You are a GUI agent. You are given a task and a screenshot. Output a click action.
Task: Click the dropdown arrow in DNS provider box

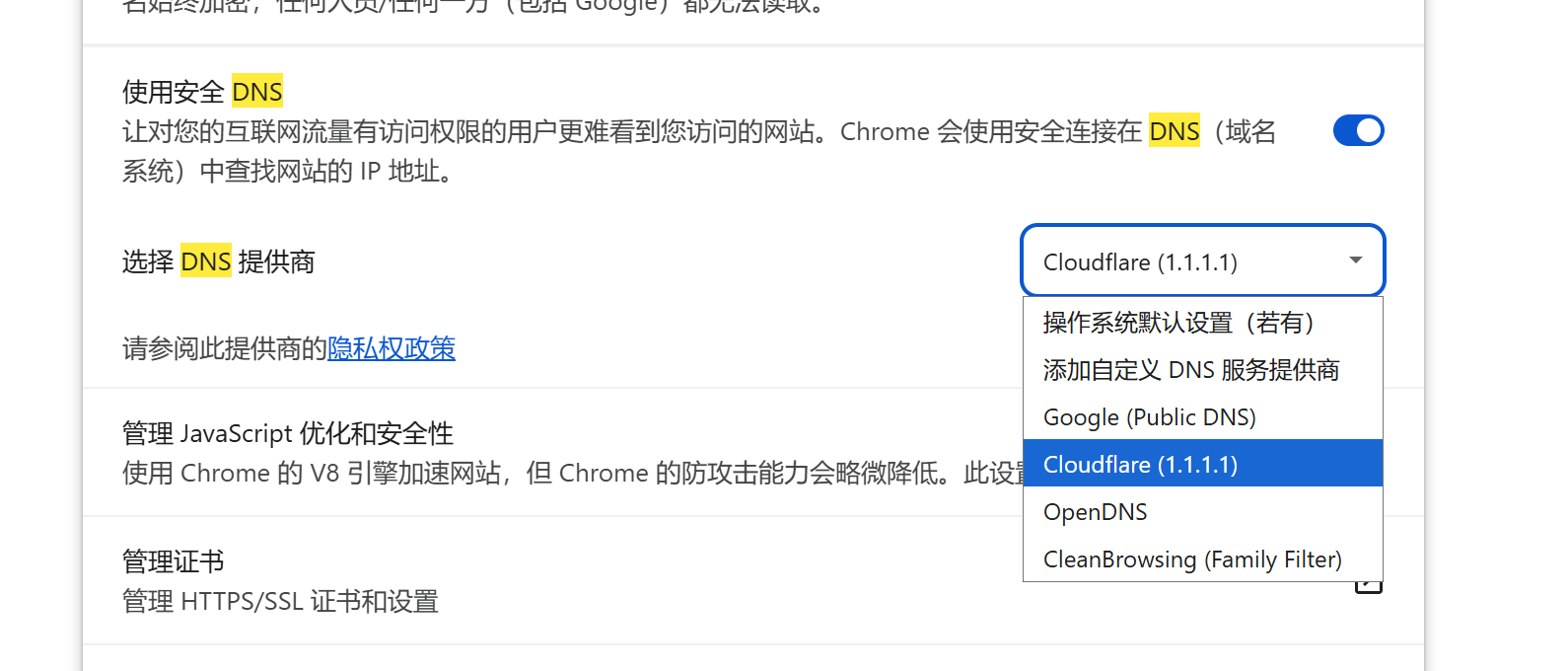[x=1356, y=261]
